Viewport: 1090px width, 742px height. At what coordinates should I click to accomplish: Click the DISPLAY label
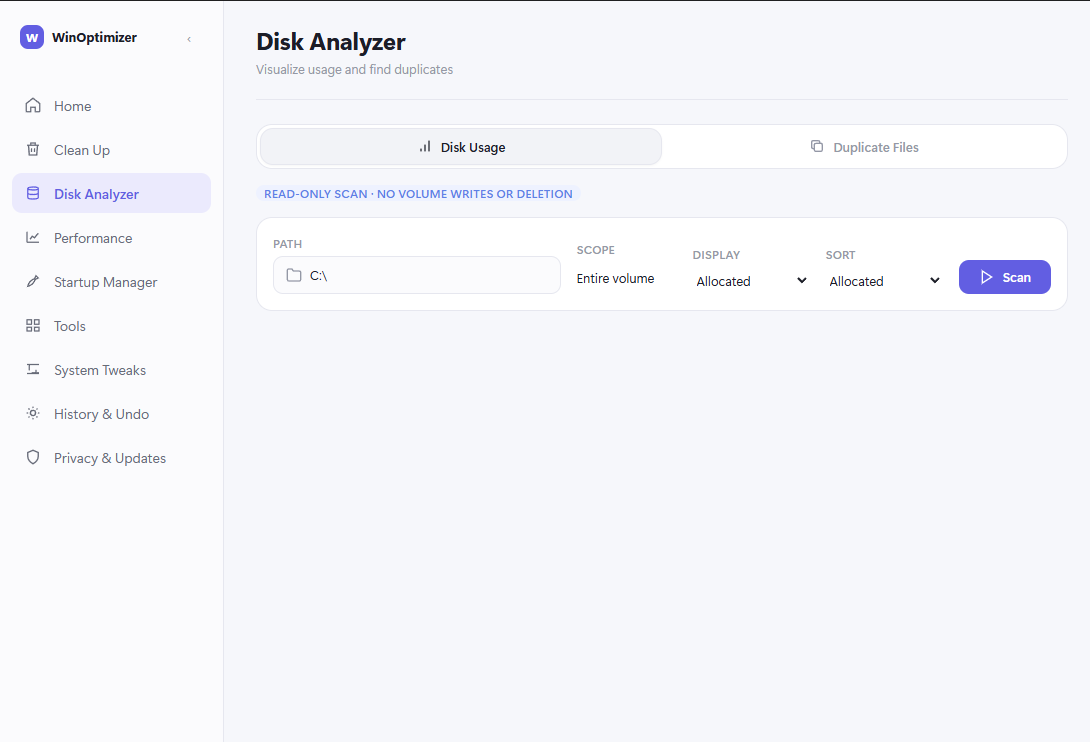716,255
